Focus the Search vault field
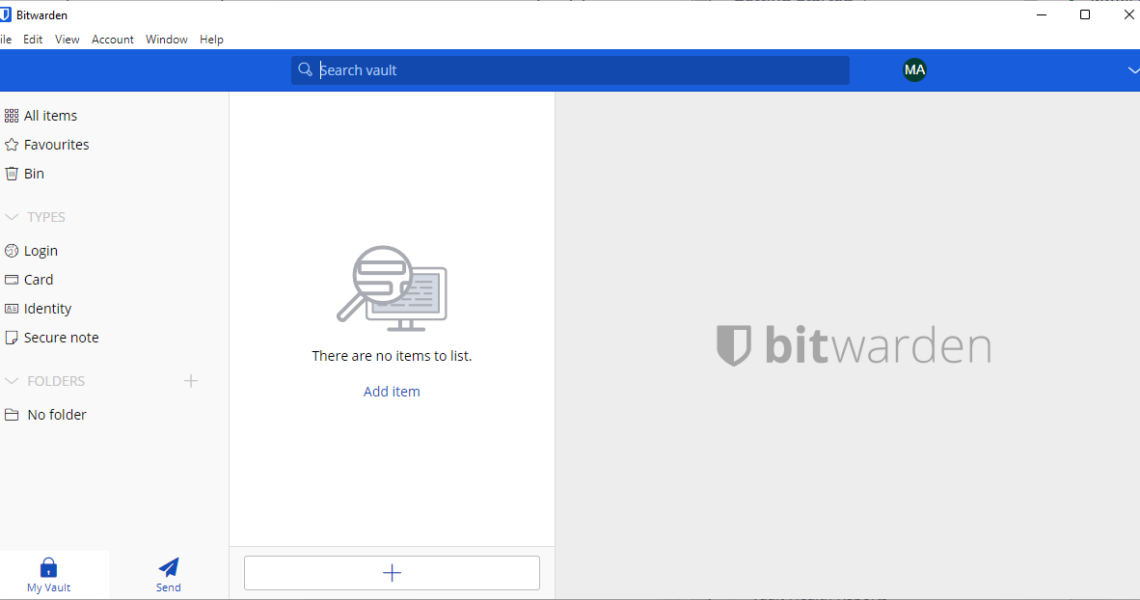1140x600 pixels. pyautogui.click(x=580, y=70)
